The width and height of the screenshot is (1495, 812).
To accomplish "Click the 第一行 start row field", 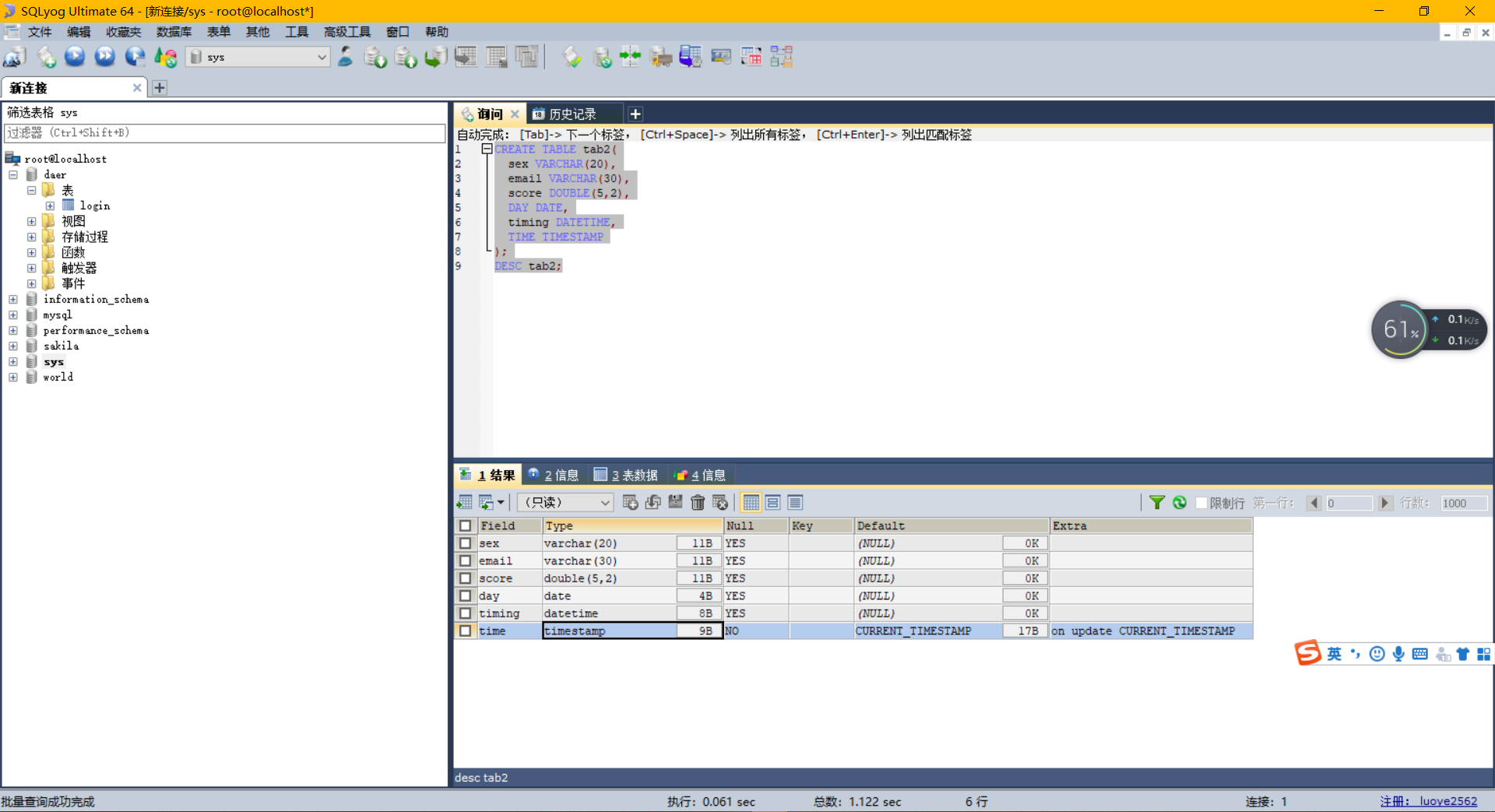I will [x=1349, y=503].
